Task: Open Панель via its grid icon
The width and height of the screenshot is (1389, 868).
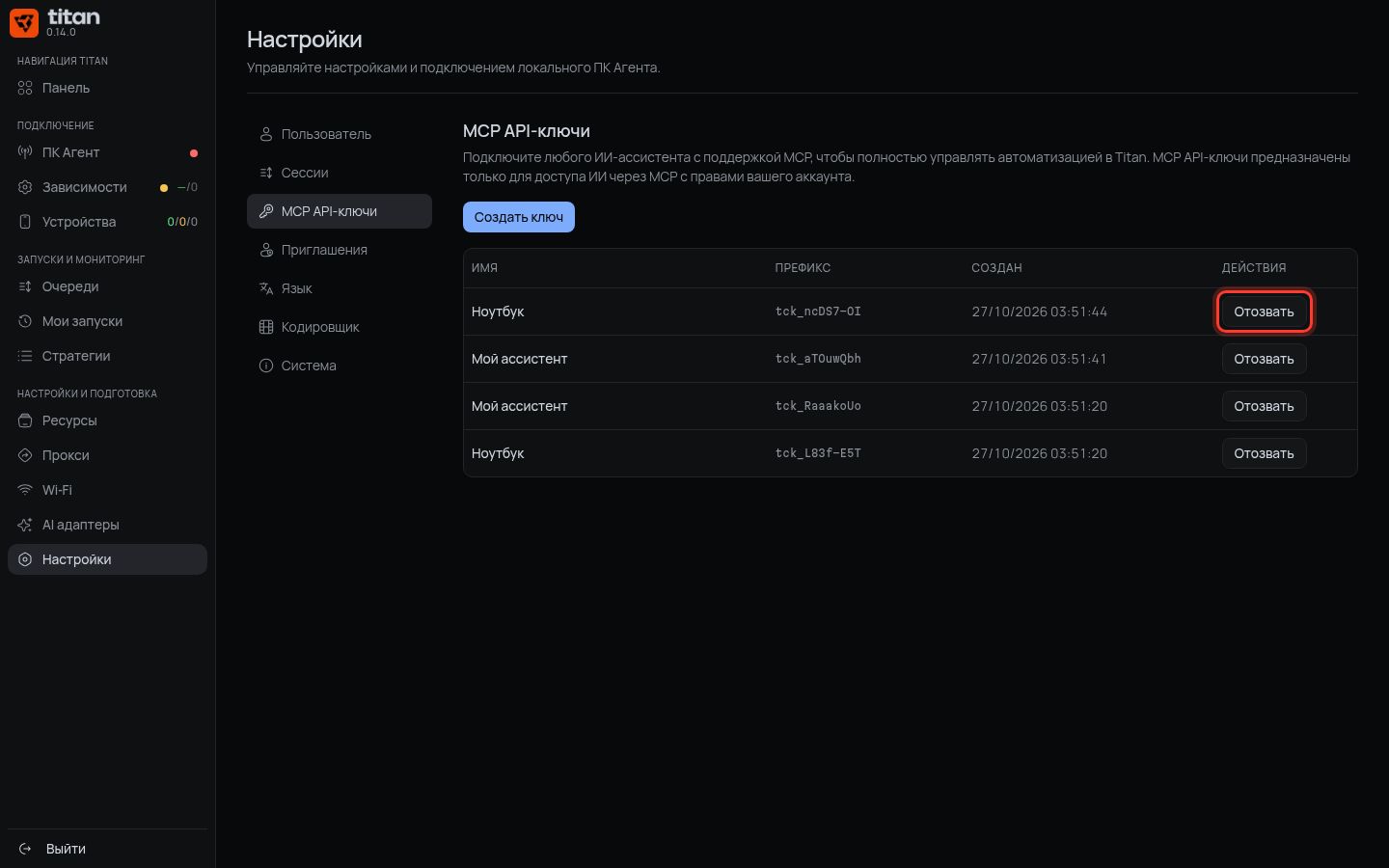Action: pos(25,88)
